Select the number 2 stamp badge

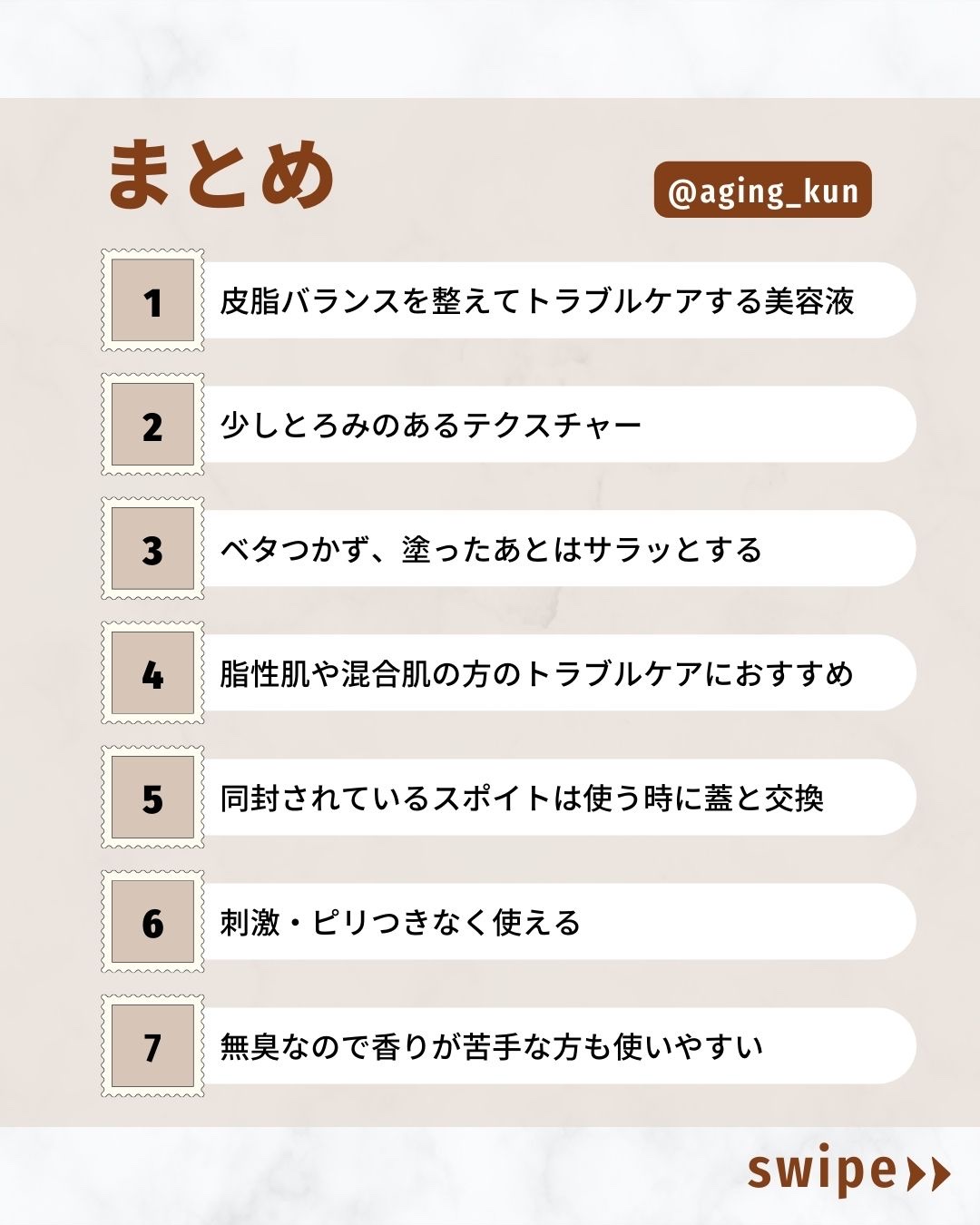(x=152, y=425)
